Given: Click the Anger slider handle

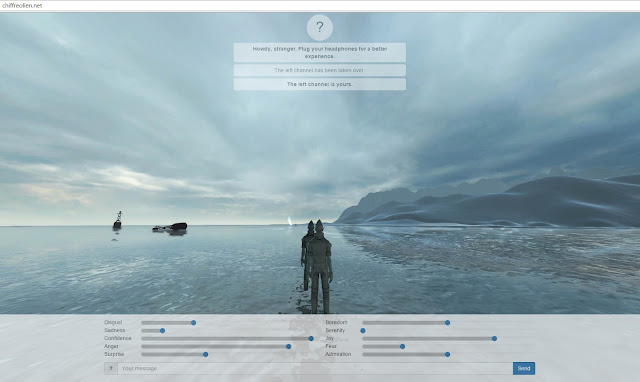Looking at the screenshot, I should tap(289, 346).
